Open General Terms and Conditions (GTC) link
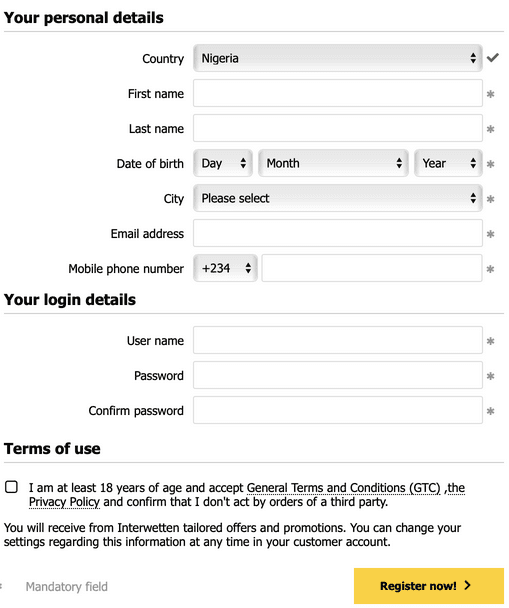509x608 pixels. (343, 487)
